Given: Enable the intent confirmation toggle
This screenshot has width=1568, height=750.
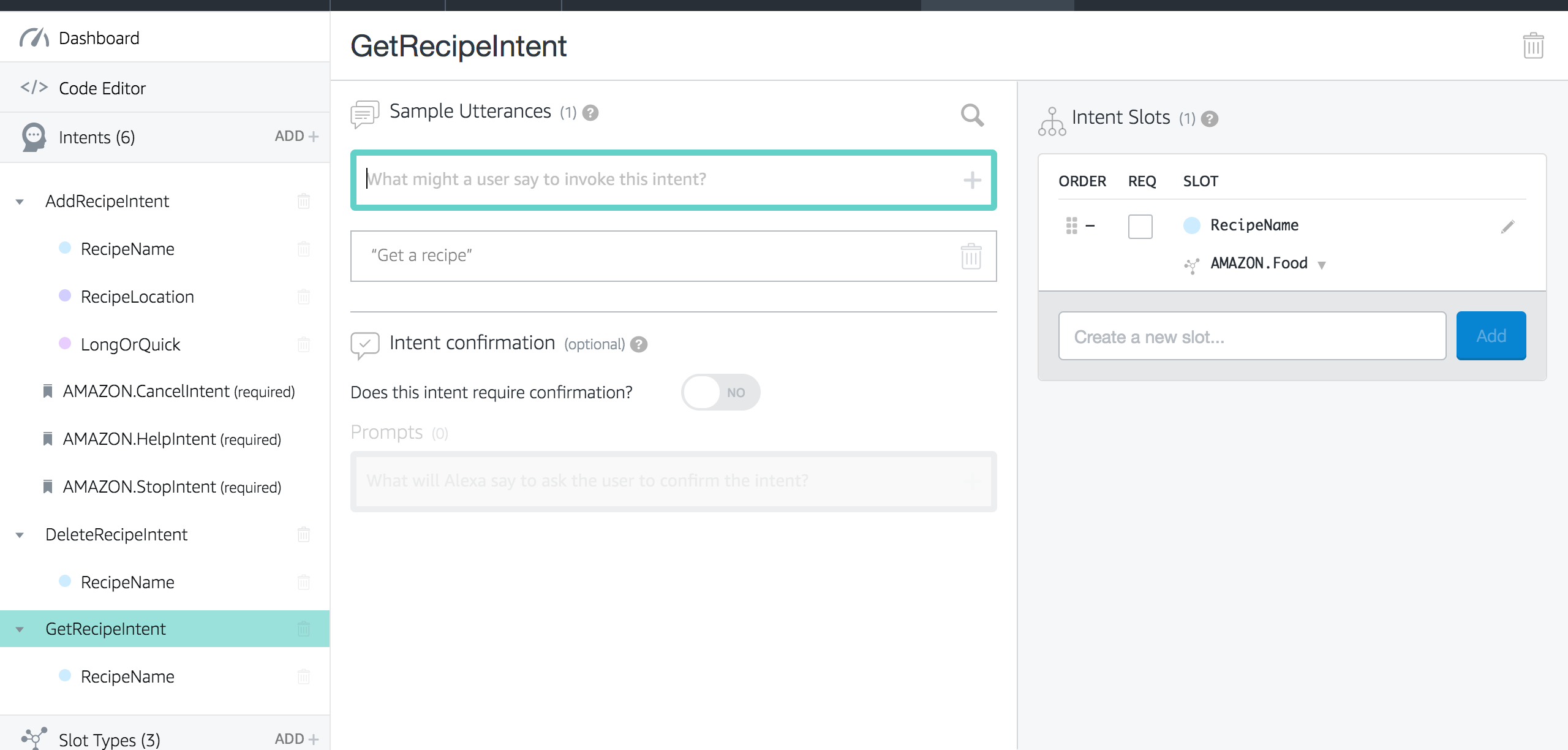Looking at the screenshot, I should click(720, 392).
